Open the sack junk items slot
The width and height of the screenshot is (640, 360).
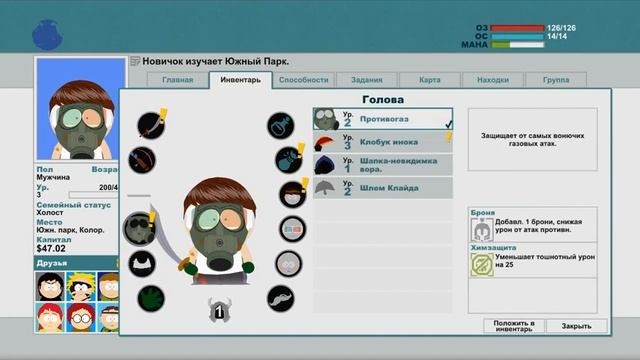click(x=289, y=160)
